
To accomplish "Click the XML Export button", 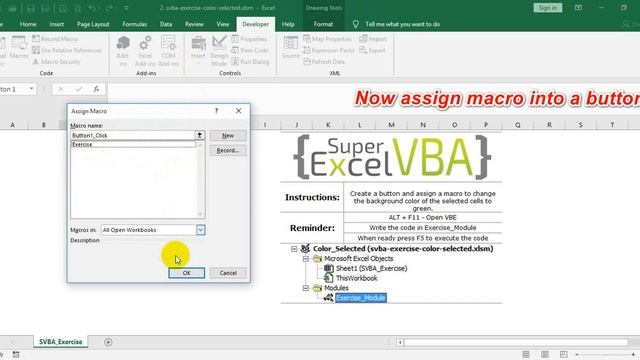I will [x=372, y=50].
